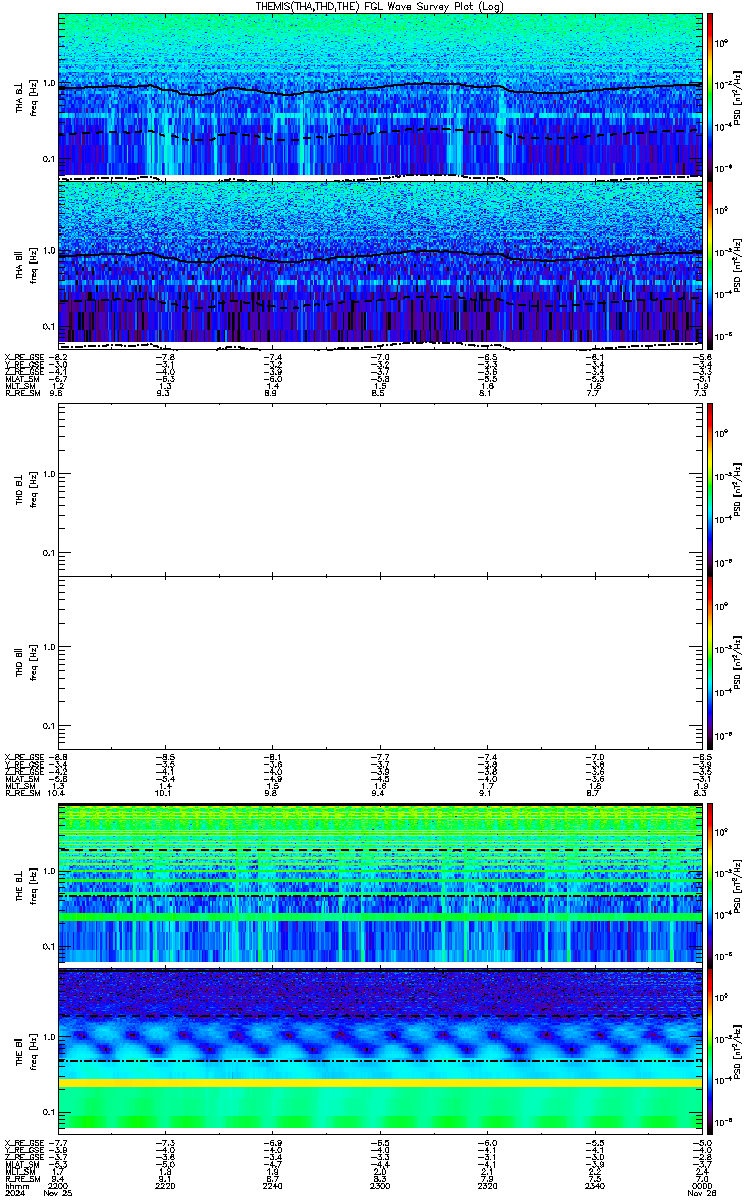Click the FGL Wave Survey Plot title
The image size is (750, 1200).
380,6
